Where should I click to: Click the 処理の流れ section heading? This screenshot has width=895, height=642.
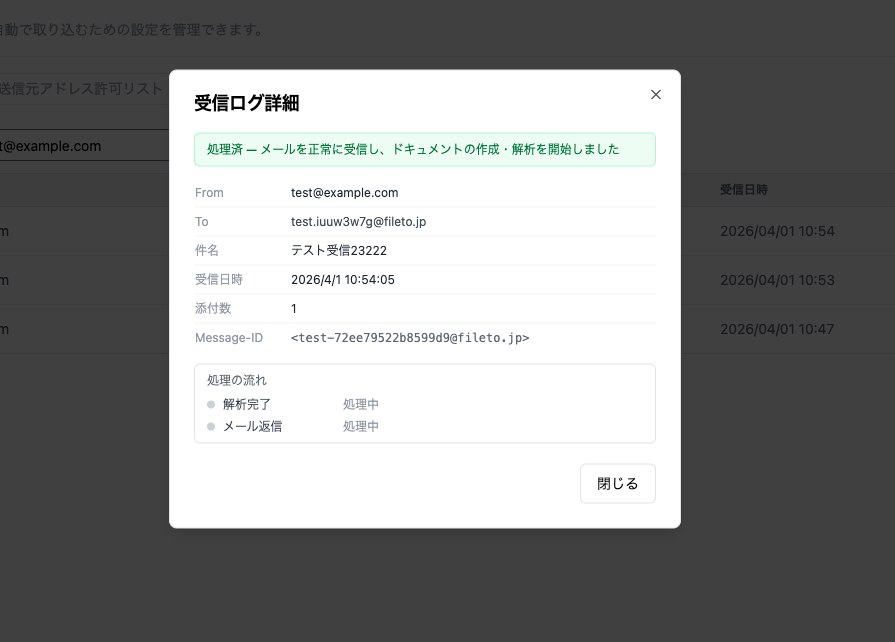236,381
